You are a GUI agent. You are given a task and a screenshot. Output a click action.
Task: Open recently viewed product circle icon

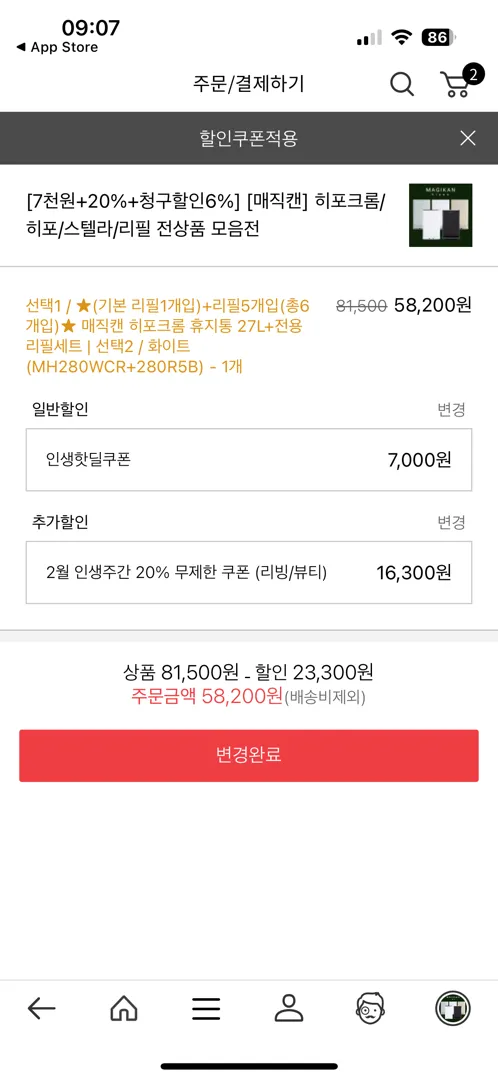(453, 1009)
